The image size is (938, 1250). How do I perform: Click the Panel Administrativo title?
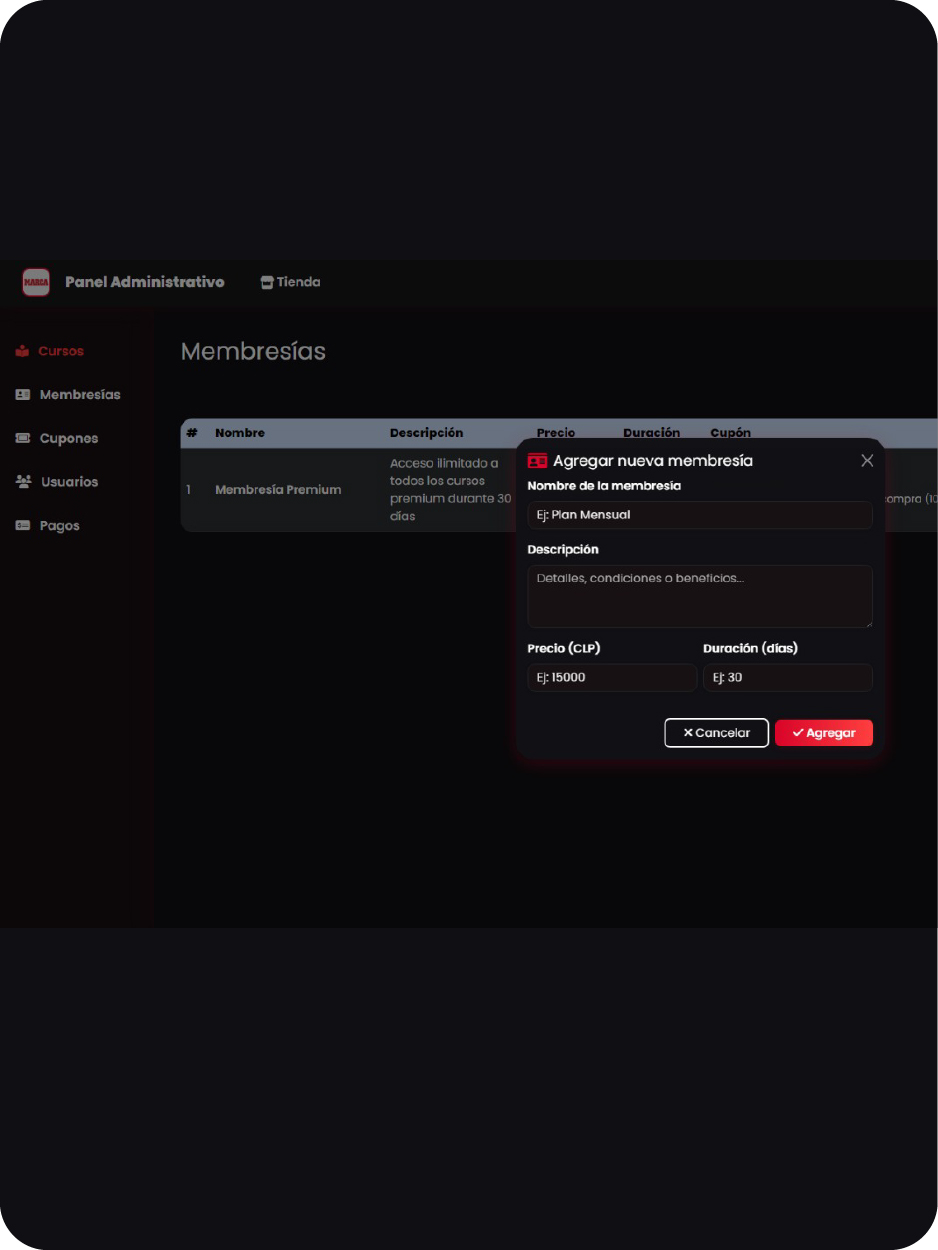(x=145, y=282)
